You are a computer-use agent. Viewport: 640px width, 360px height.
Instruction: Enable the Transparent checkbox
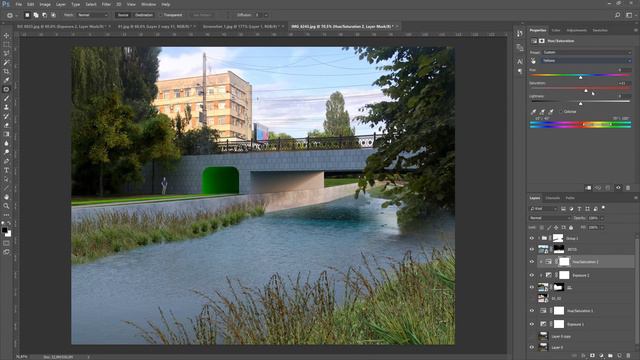pos(161,15)
